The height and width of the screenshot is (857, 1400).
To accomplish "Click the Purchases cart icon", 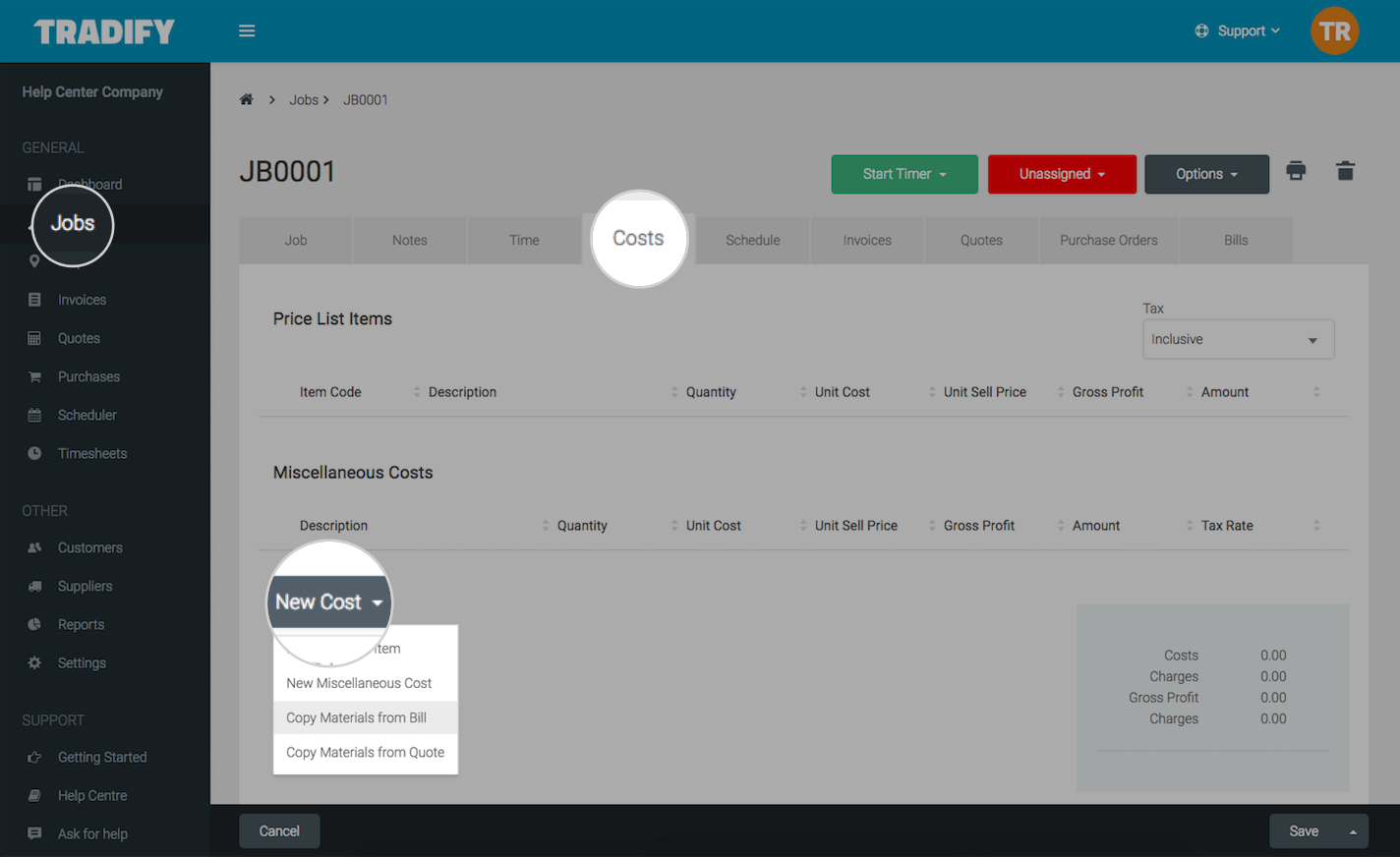I will pyautogui.click(x=34, y=376).
